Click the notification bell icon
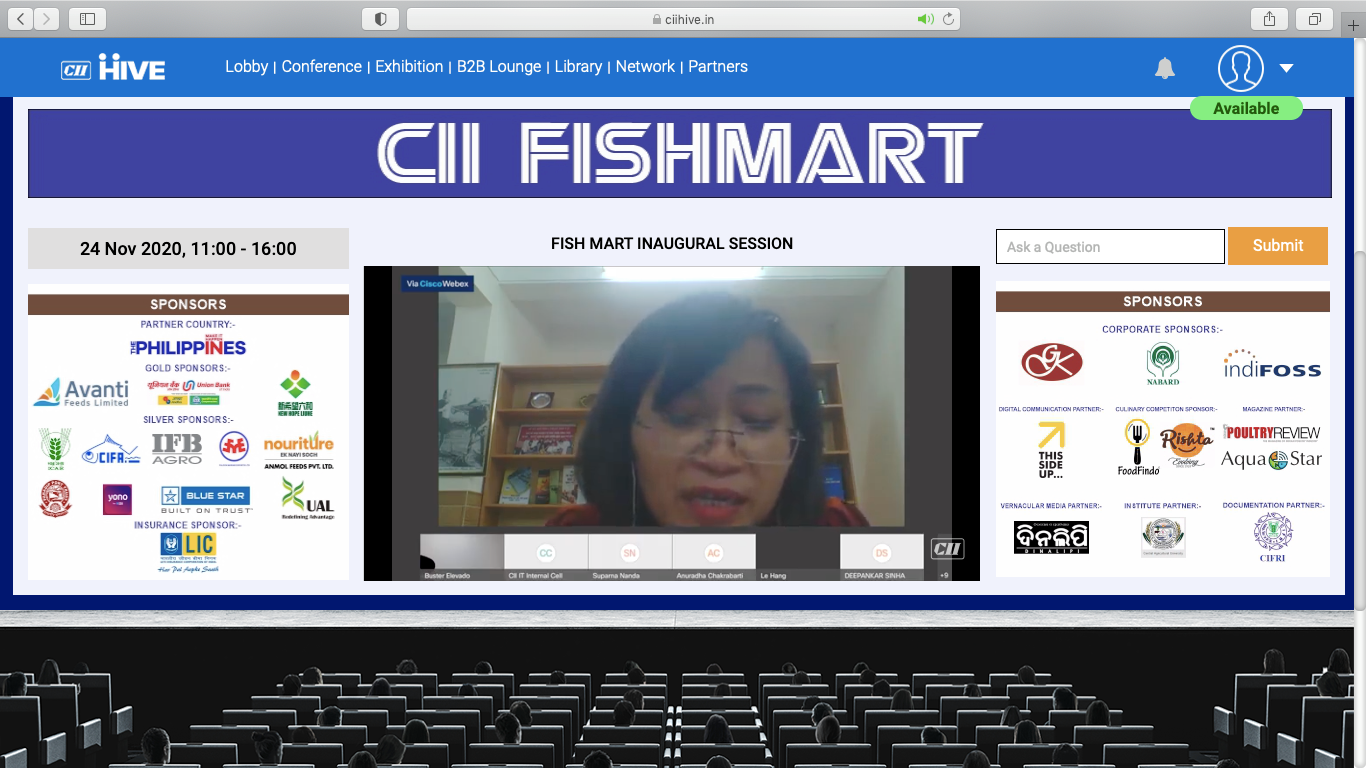The width and height of the screenshot is (1366, 768). pos(1165,68)
